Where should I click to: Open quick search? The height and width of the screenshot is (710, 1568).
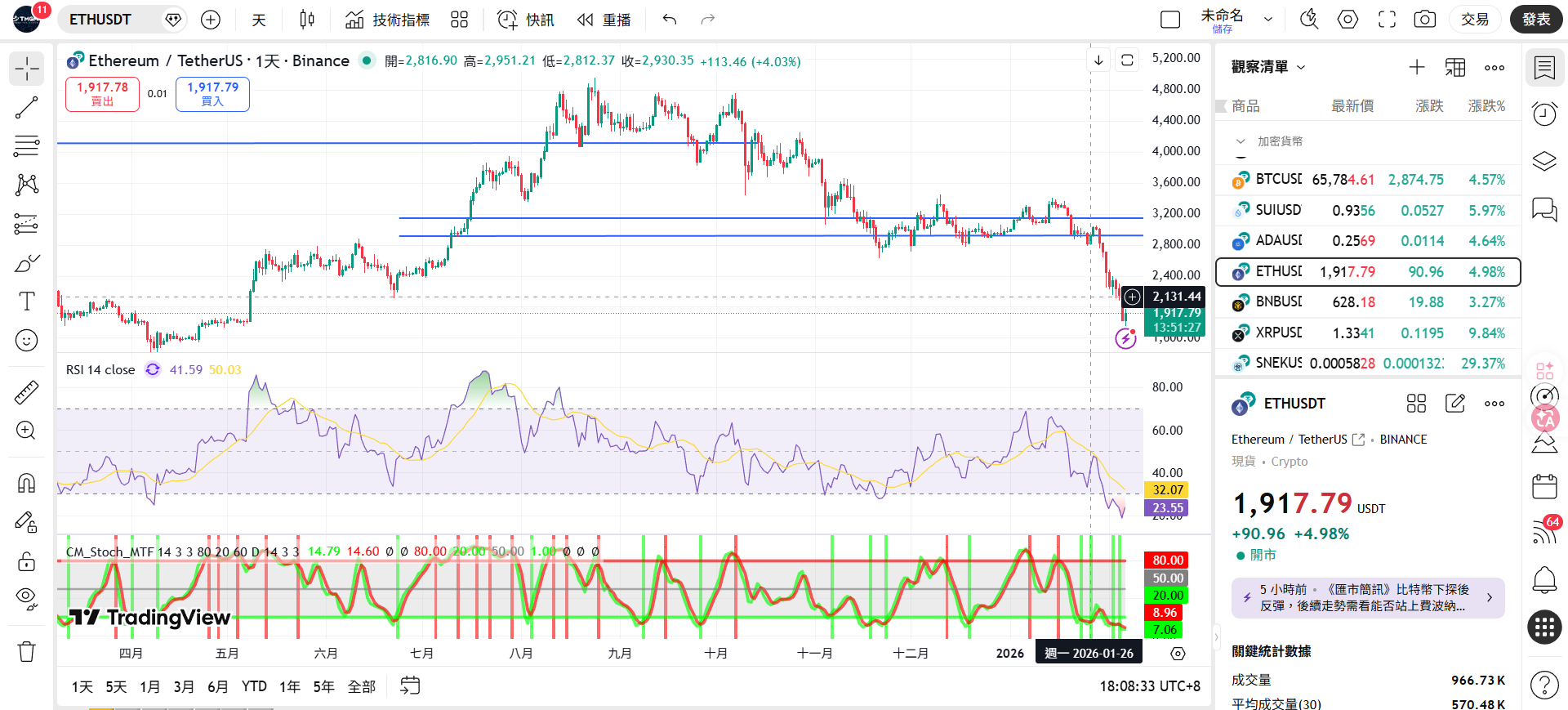tap(1309, 20)
